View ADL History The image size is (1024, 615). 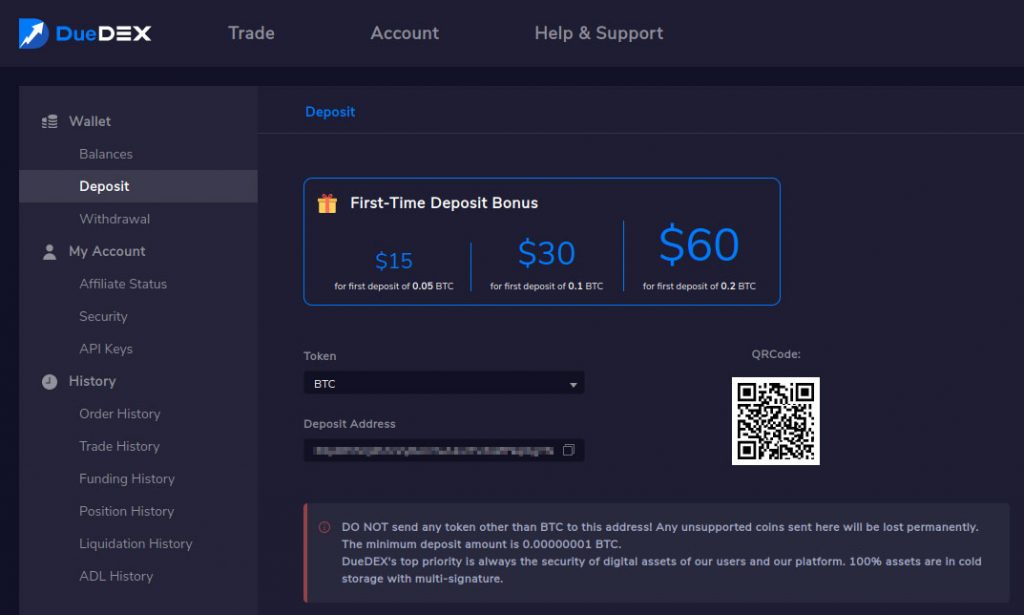(116, 576)
